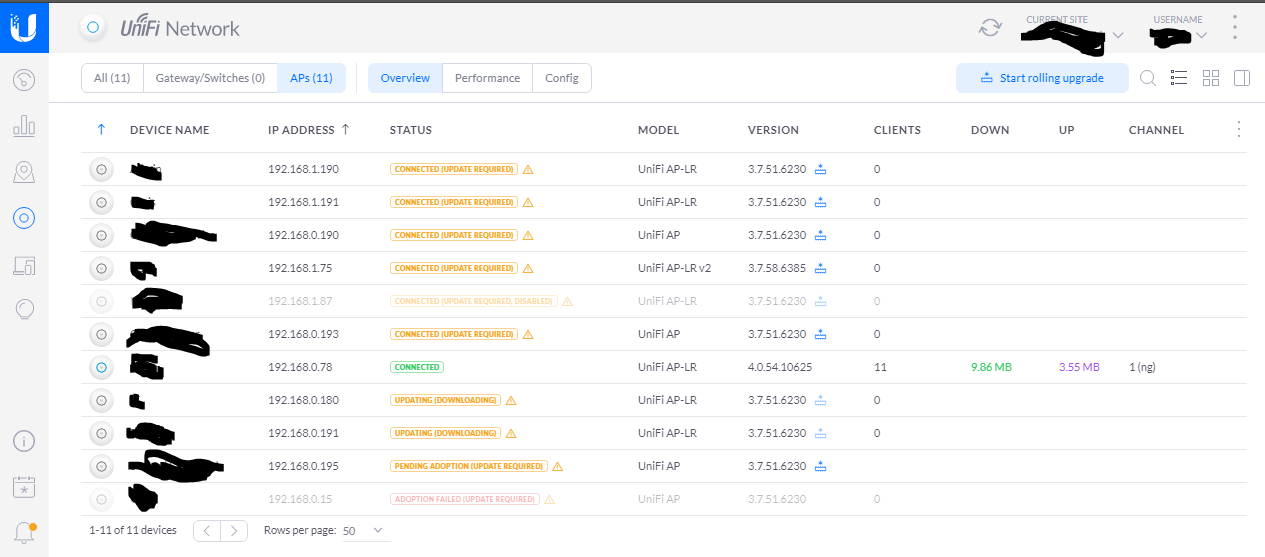Click the search magnifier icon
1265x557 pixels.
(1148, 78)
